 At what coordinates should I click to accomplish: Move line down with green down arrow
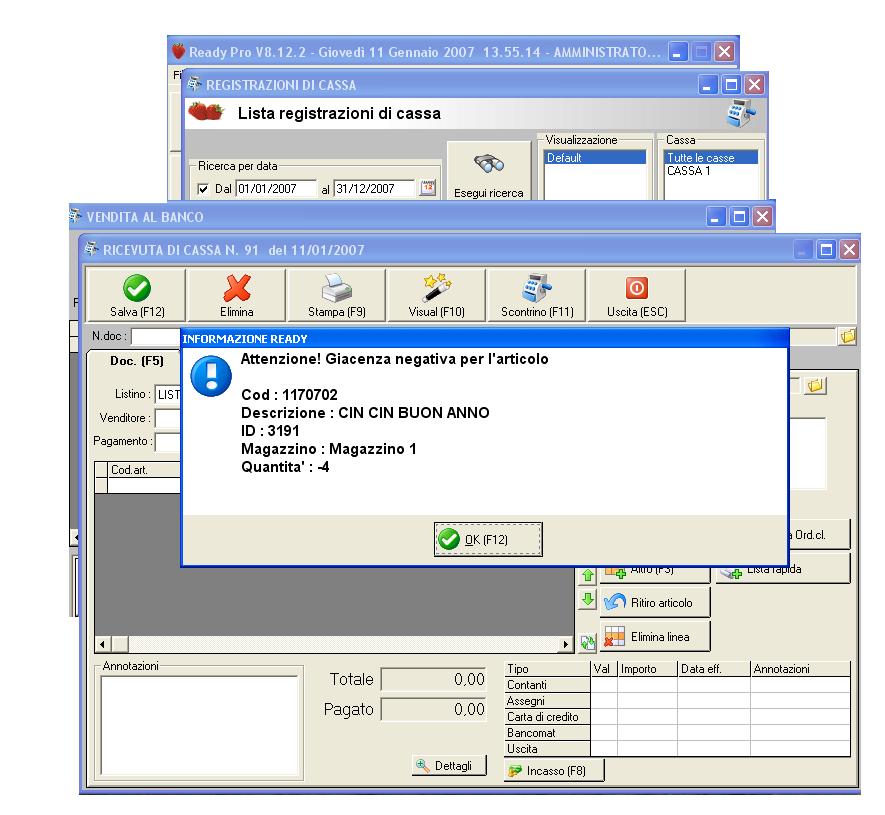point(588,599)
